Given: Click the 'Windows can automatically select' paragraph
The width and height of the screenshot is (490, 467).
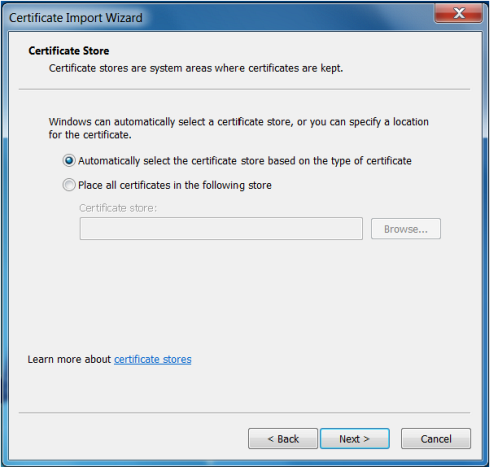Looking at the screenshot, I should [x=239, y=128].
